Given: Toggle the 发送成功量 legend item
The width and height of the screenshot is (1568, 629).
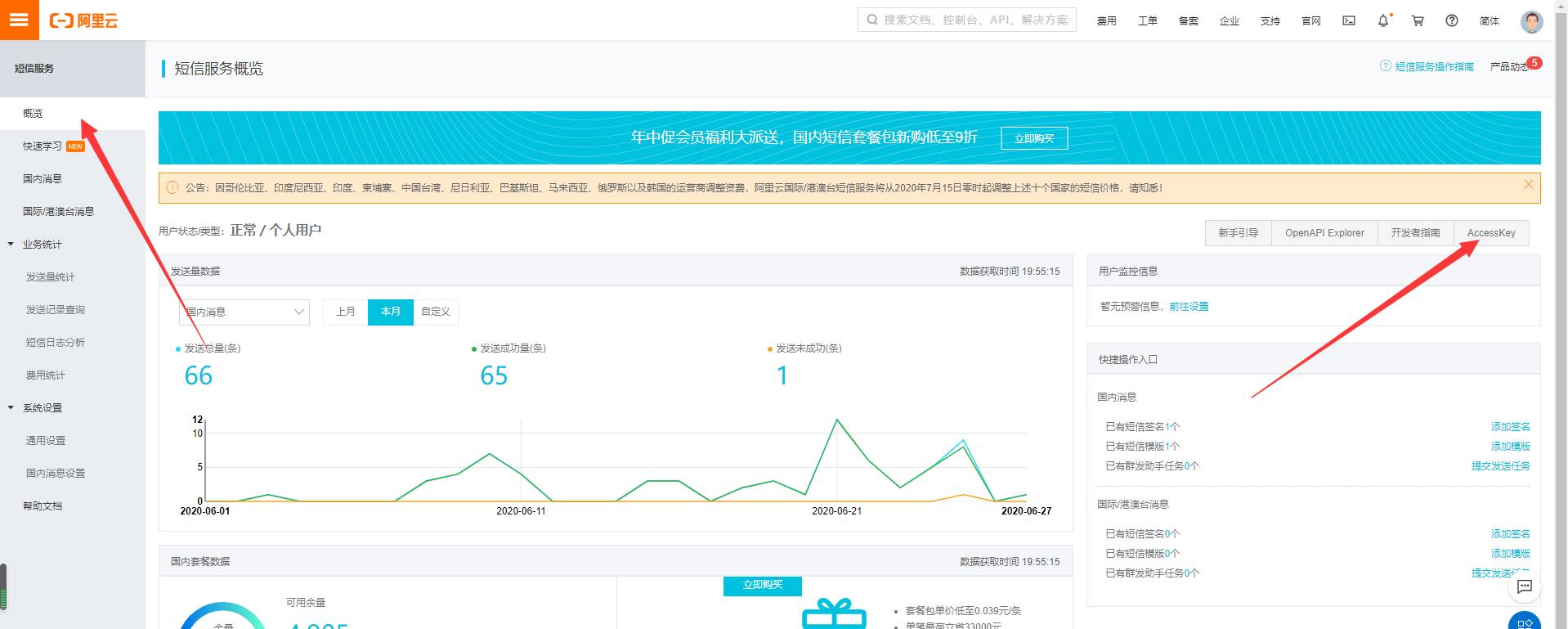Looking at the screenshot, I should click(x=508, y=348).
